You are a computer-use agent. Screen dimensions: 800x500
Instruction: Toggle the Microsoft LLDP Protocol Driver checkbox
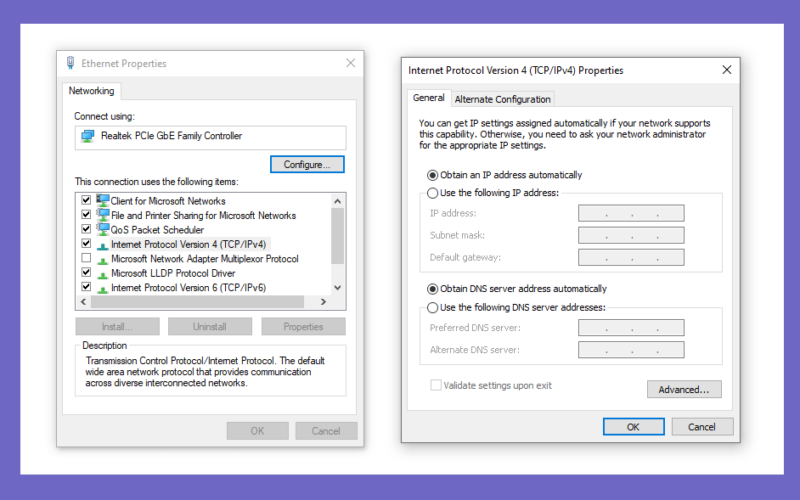click(86, 272)
